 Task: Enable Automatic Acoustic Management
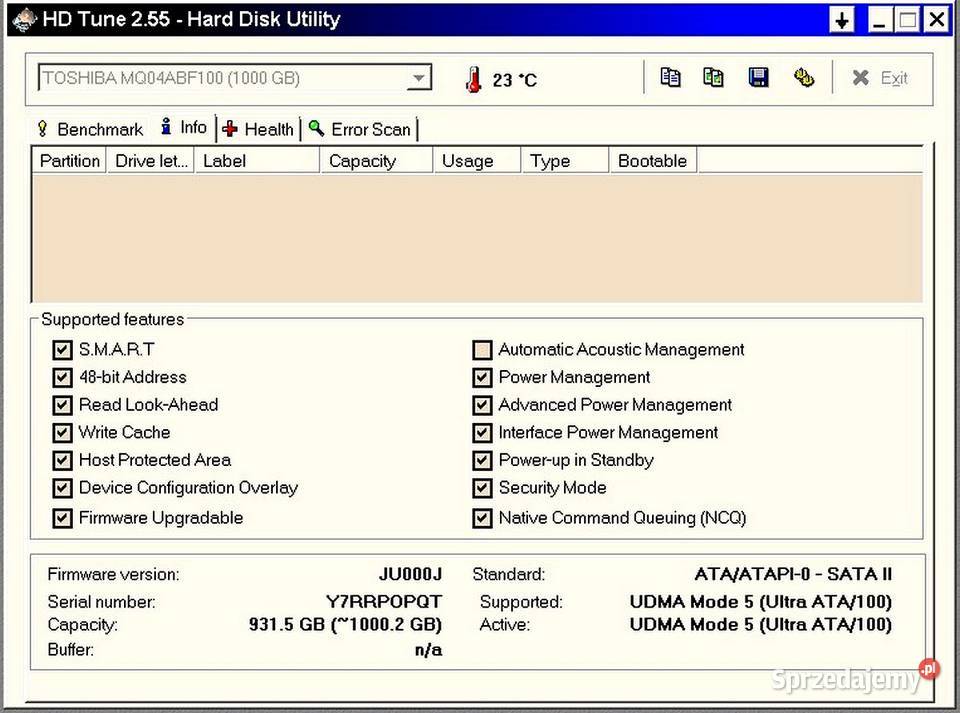tap(482, 349)
